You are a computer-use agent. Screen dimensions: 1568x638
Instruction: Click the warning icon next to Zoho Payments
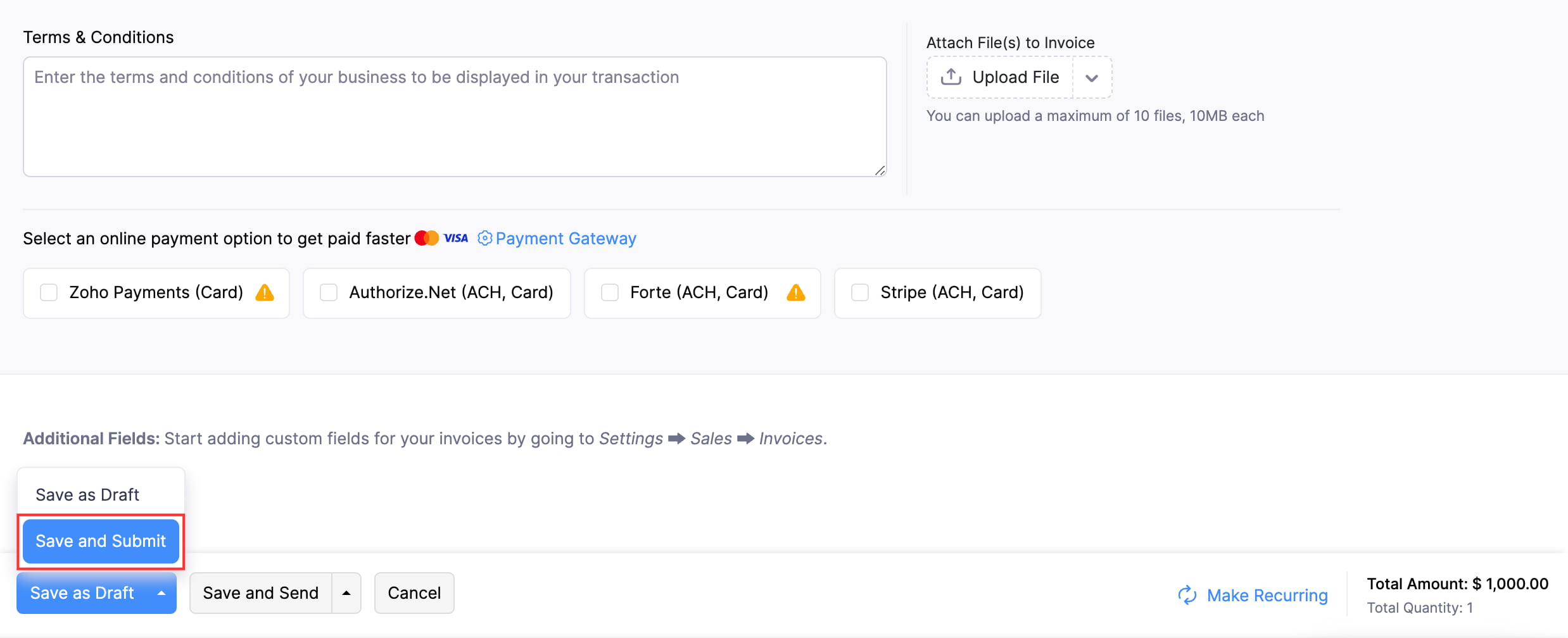[x=265, y=292]
